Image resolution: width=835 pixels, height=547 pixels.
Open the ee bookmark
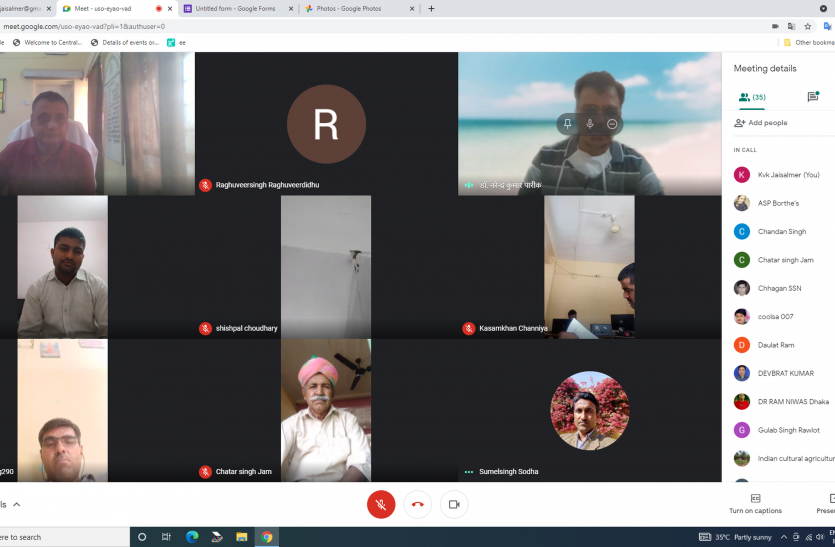pyautogui.click(x=176, y=43)
